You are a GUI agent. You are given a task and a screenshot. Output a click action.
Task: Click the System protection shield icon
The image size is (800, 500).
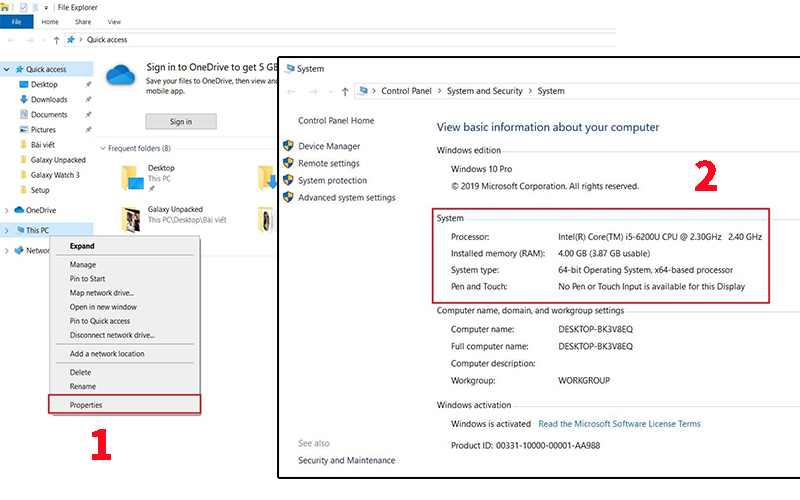[288, 181]
